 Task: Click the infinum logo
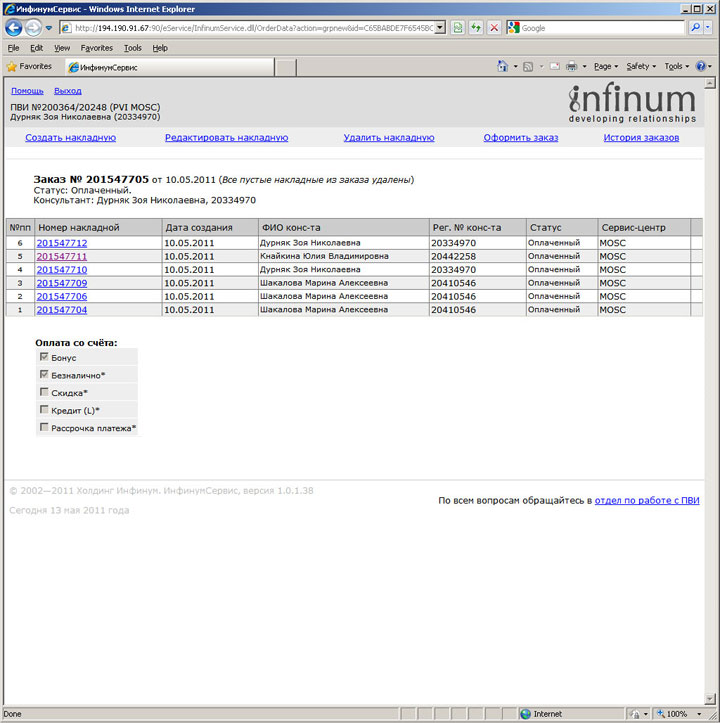click(x=632, y=103)
